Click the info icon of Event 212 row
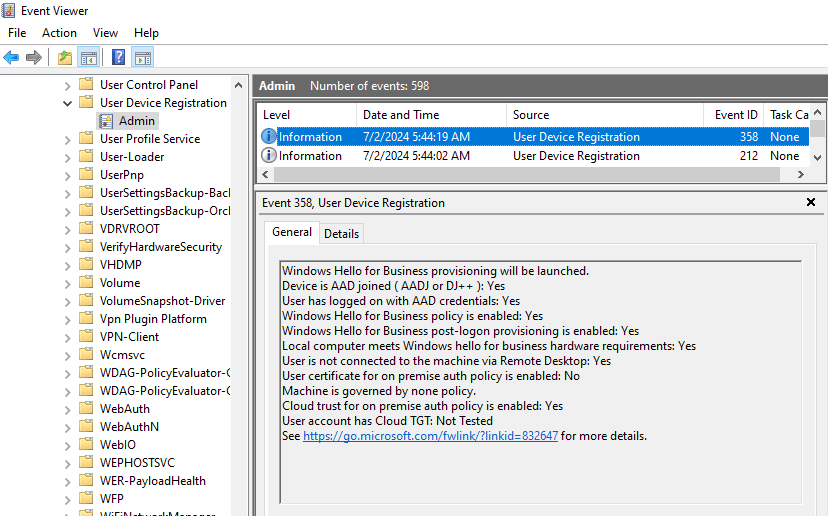 pos(268,156)
